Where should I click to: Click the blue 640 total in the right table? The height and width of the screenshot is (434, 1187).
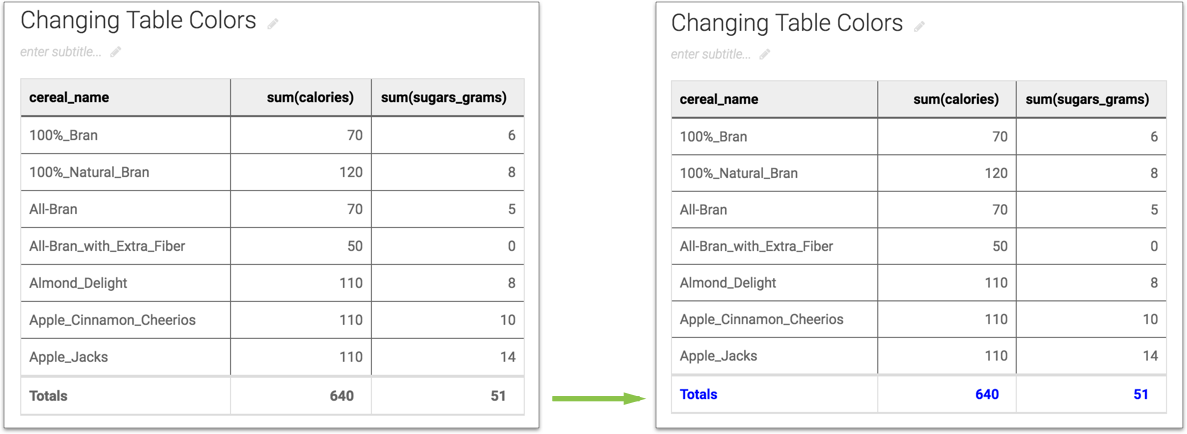tap(987, 395)
